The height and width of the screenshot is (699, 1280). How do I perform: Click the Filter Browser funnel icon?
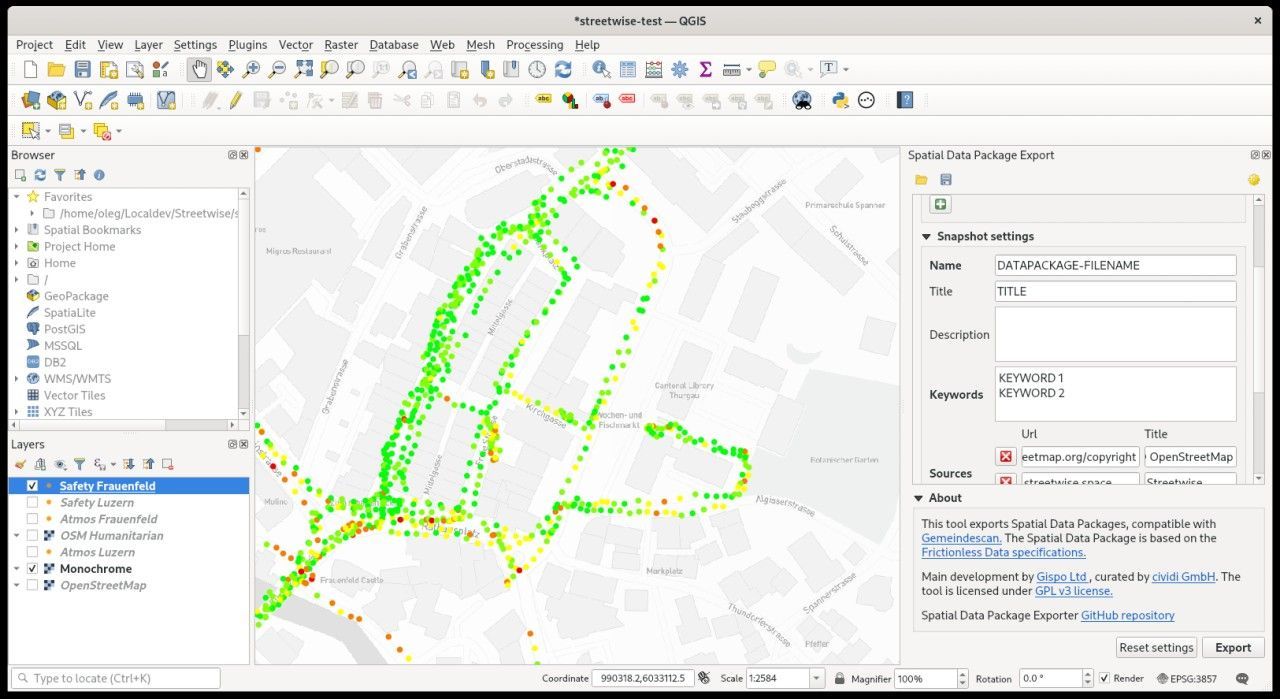click(60, 175)
